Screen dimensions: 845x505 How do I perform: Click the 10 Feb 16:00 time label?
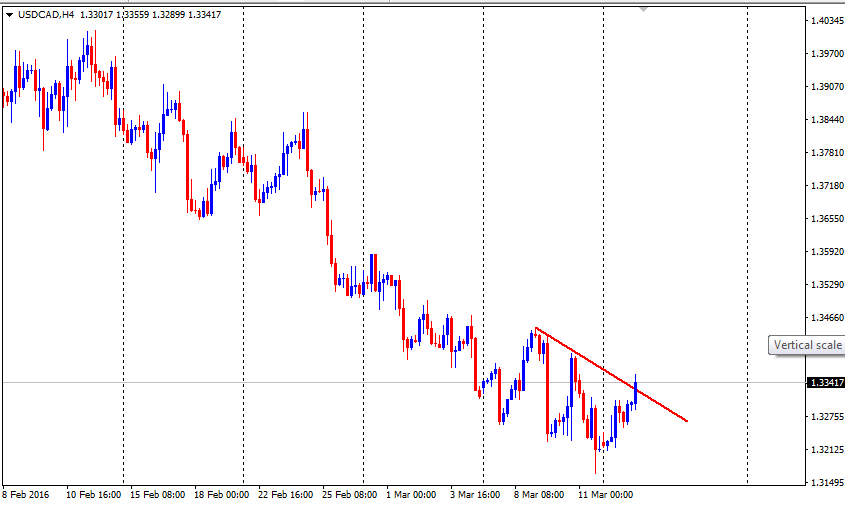coord(93,495)
